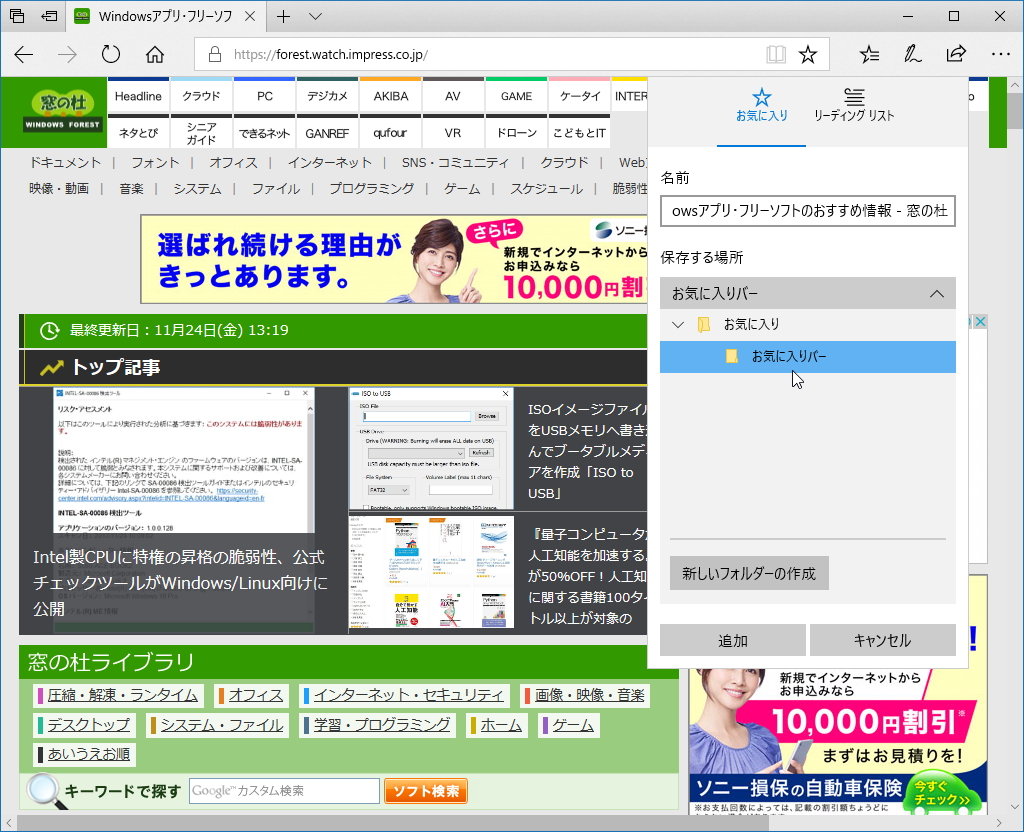This screenshot has width=1024, height=832.
Task: Navigate back to the previous page
Action: click(23, 55)
